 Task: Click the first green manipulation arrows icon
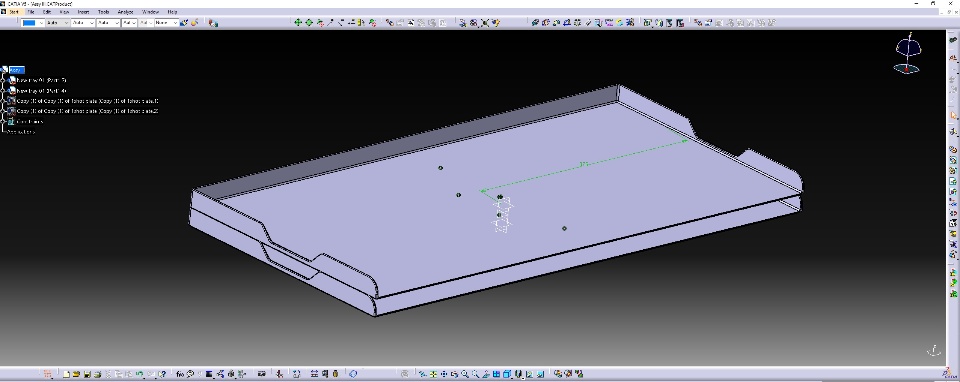[298, 23]
